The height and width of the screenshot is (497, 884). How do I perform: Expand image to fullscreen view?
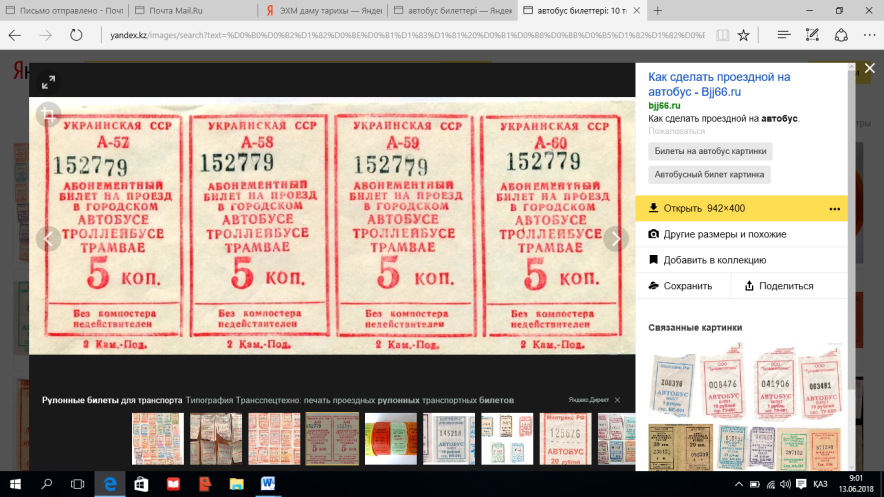pyautogui.click(x=48, y=82)
